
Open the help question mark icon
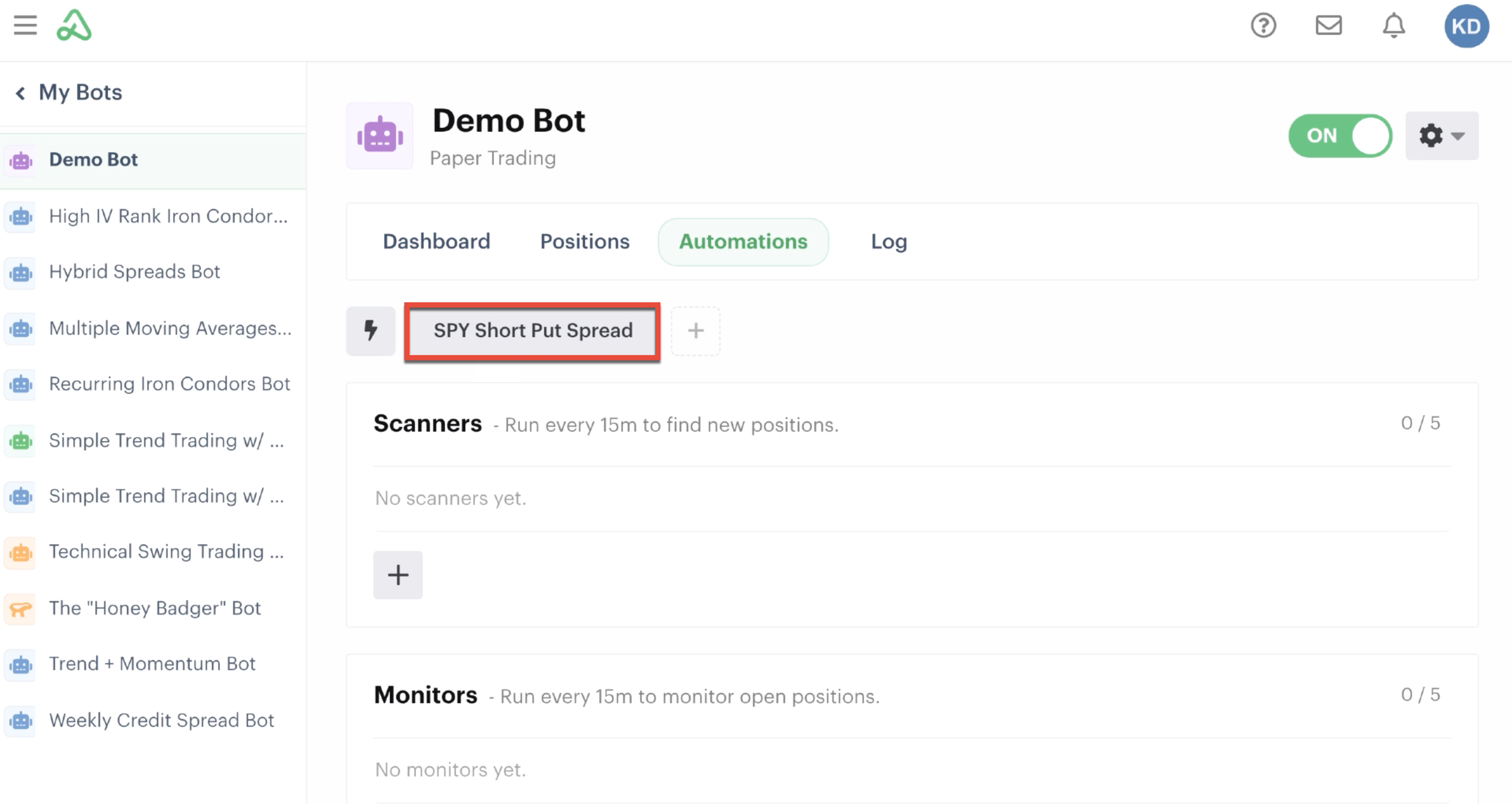click(1263, 25)
